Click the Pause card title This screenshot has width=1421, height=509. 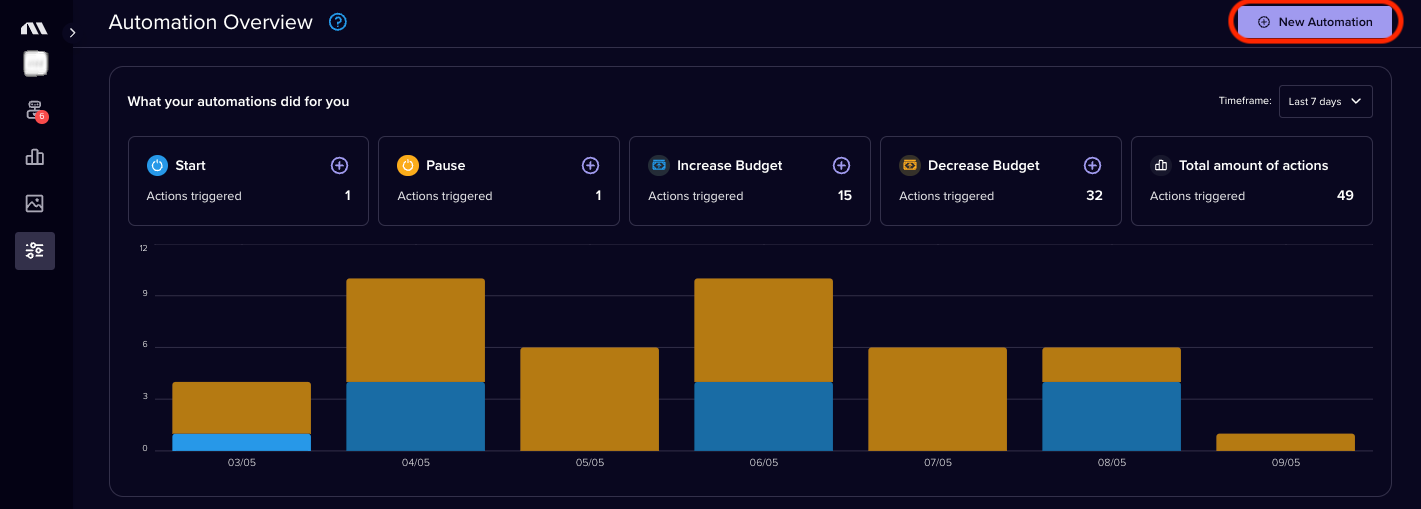tap(446, 165)
